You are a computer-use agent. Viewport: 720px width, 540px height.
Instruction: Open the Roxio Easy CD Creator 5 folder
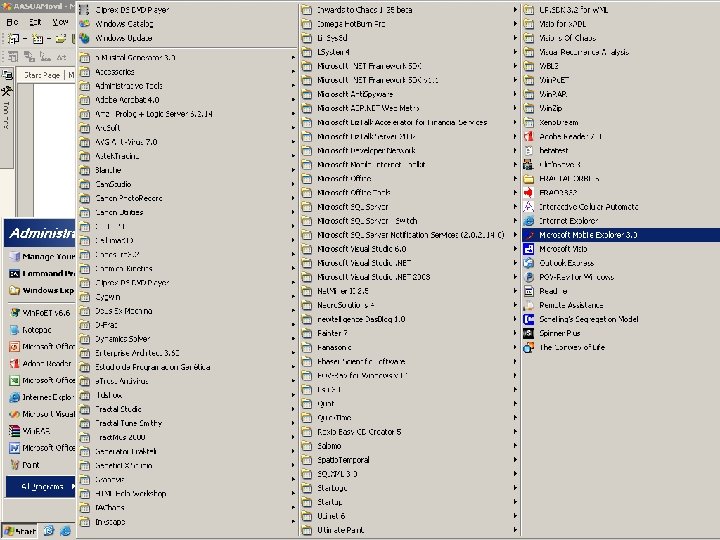pyautogui.click(x=410, y=432)
